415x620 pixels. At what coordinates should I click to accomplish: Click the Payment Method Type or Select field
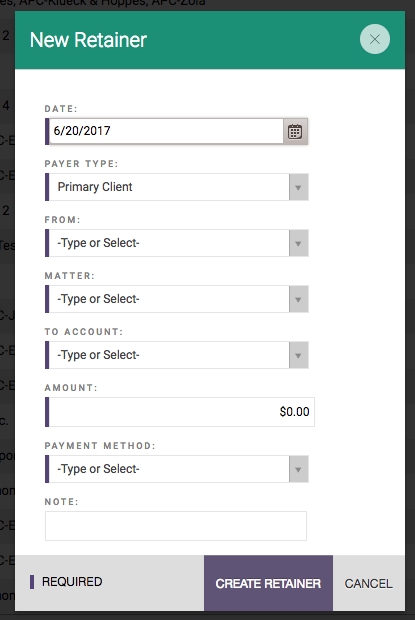click(x=169, y=469)
